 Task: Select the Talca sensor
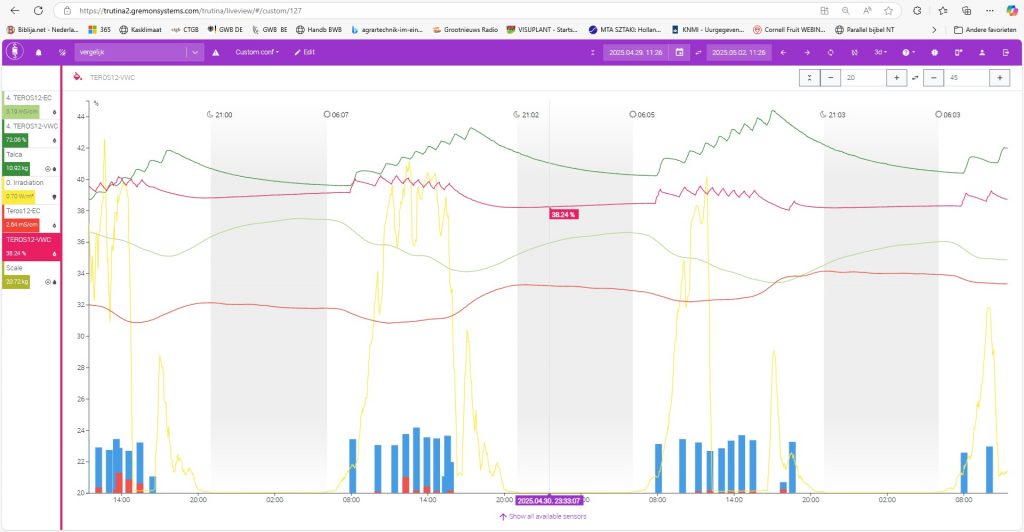click(x=31, y=161)
